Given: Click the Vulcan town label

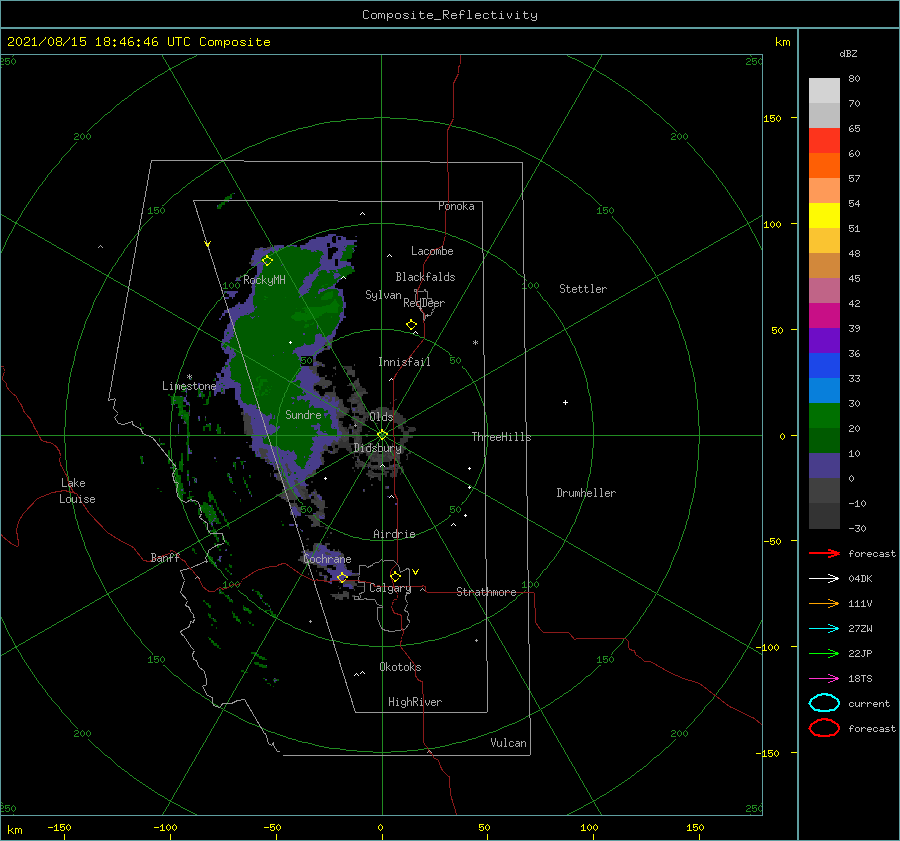Looking at the screenshot, I should click(x=508, y=743).
